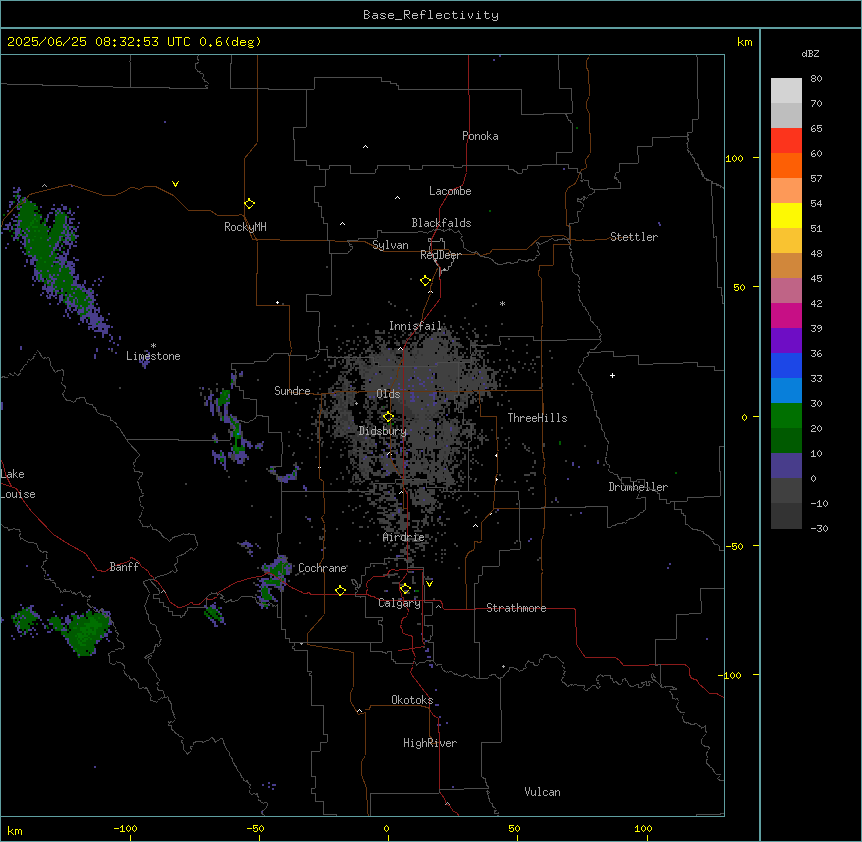Click the dBZ legend heading
This screenshot has height=842, width=862.
pyautogui.click(x=810, y=53)
